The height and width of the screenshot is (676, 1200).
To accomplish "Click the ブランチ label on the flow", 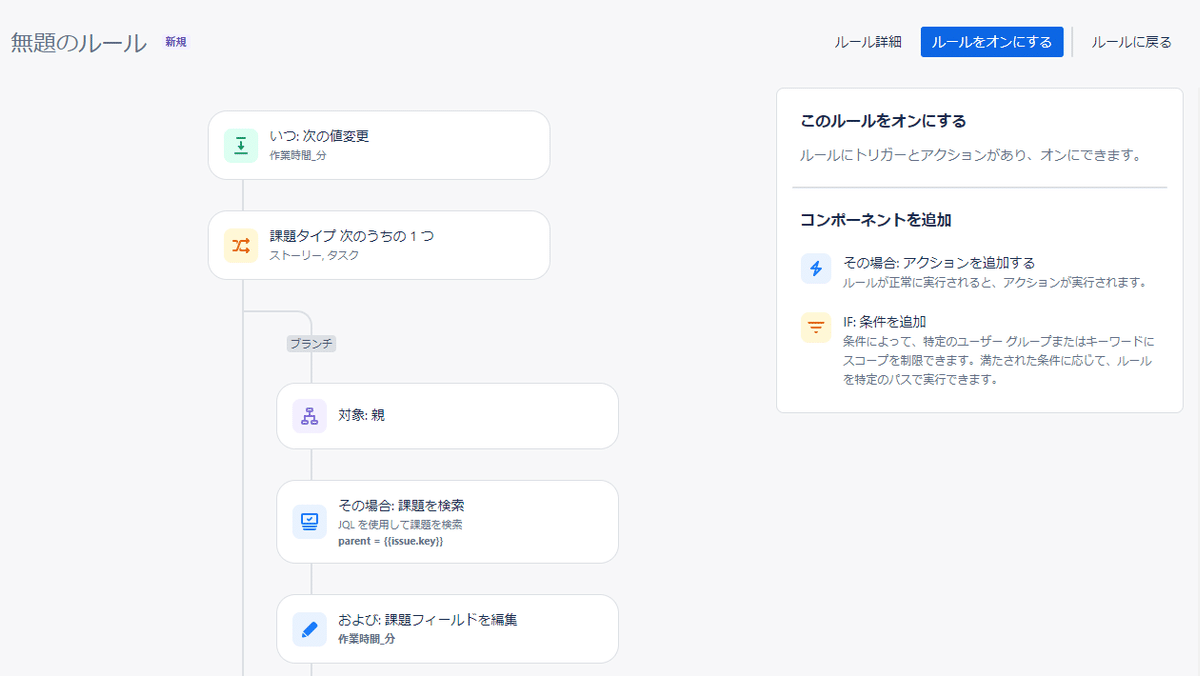I will (312, 343).
